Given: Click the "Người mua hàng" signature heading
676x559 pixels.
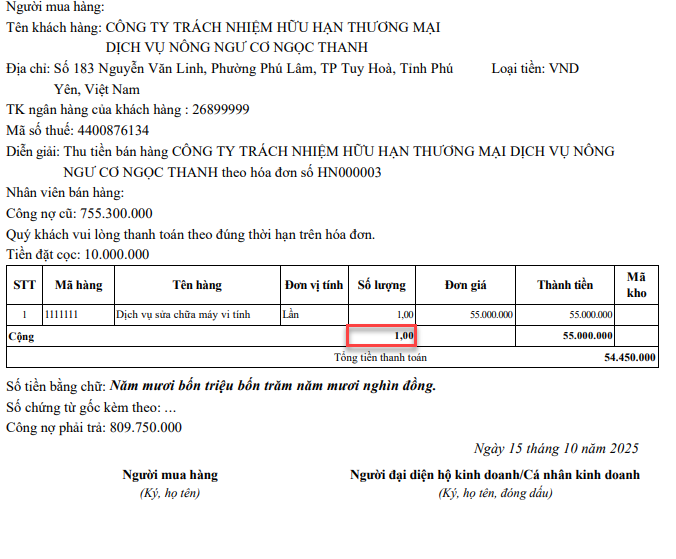Looking at the screenshot, I should click(x=169, y=474).
